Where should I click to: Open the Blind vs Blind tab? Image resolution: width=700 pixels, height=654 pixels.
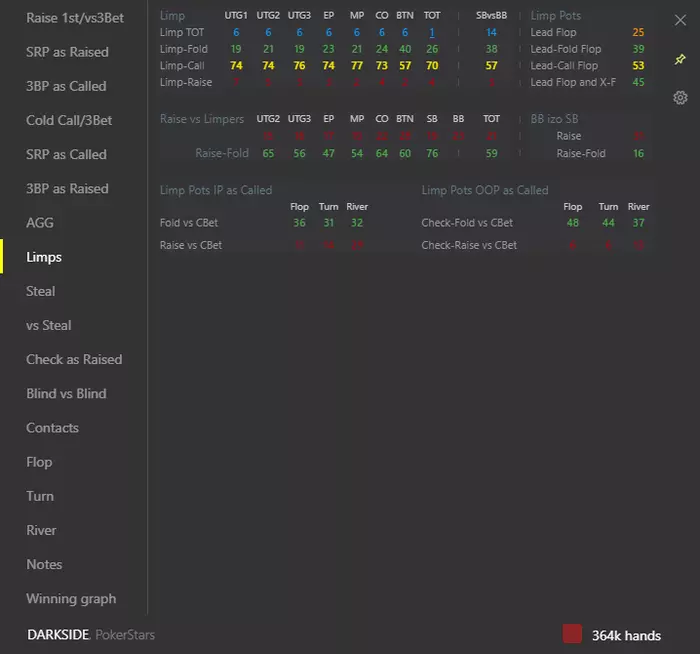67,394
